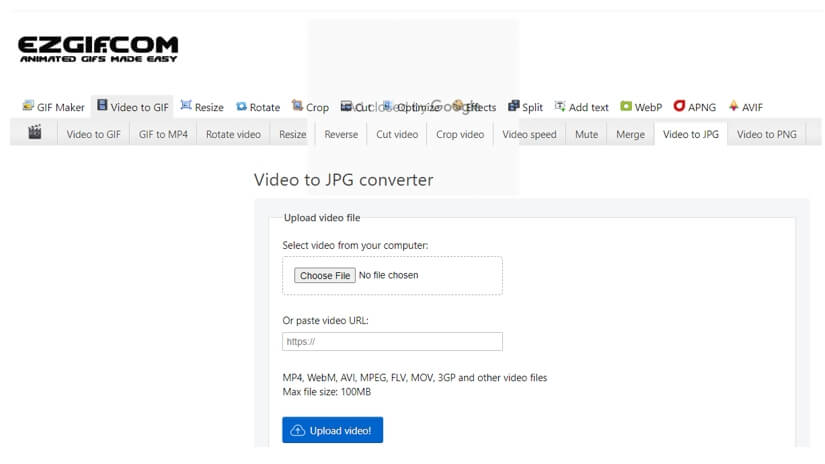Click the green WebP icon

pyautogui.click(x=626, y=106)
